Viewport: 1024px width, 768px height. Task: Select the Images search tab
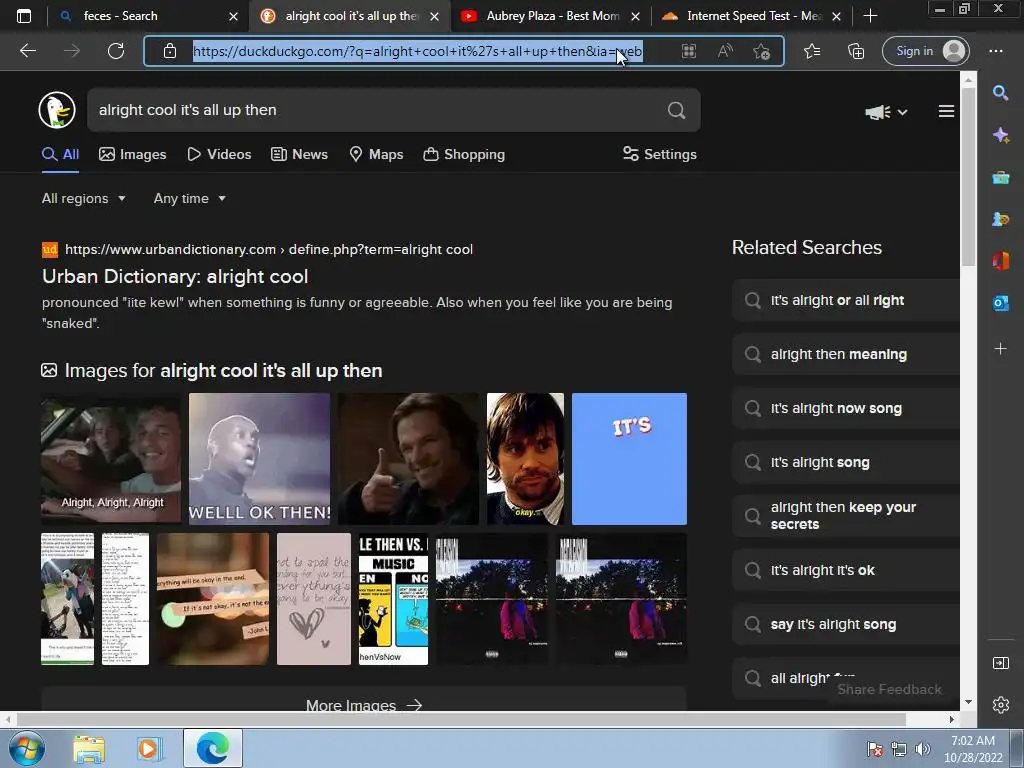pyautogui.click(x=133, y=155)
